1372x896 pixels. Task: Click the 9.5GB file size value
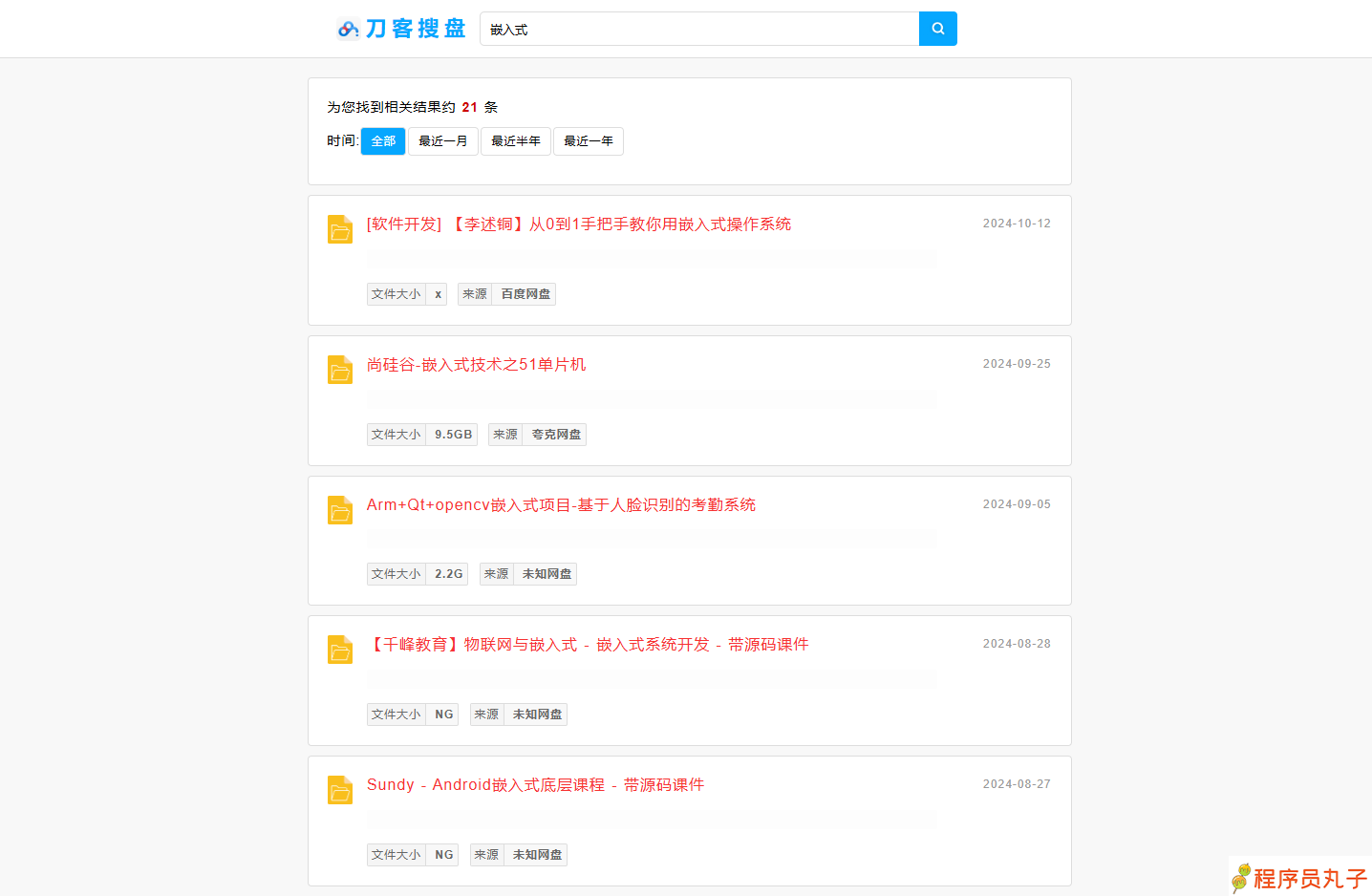[x=453, y=435]
